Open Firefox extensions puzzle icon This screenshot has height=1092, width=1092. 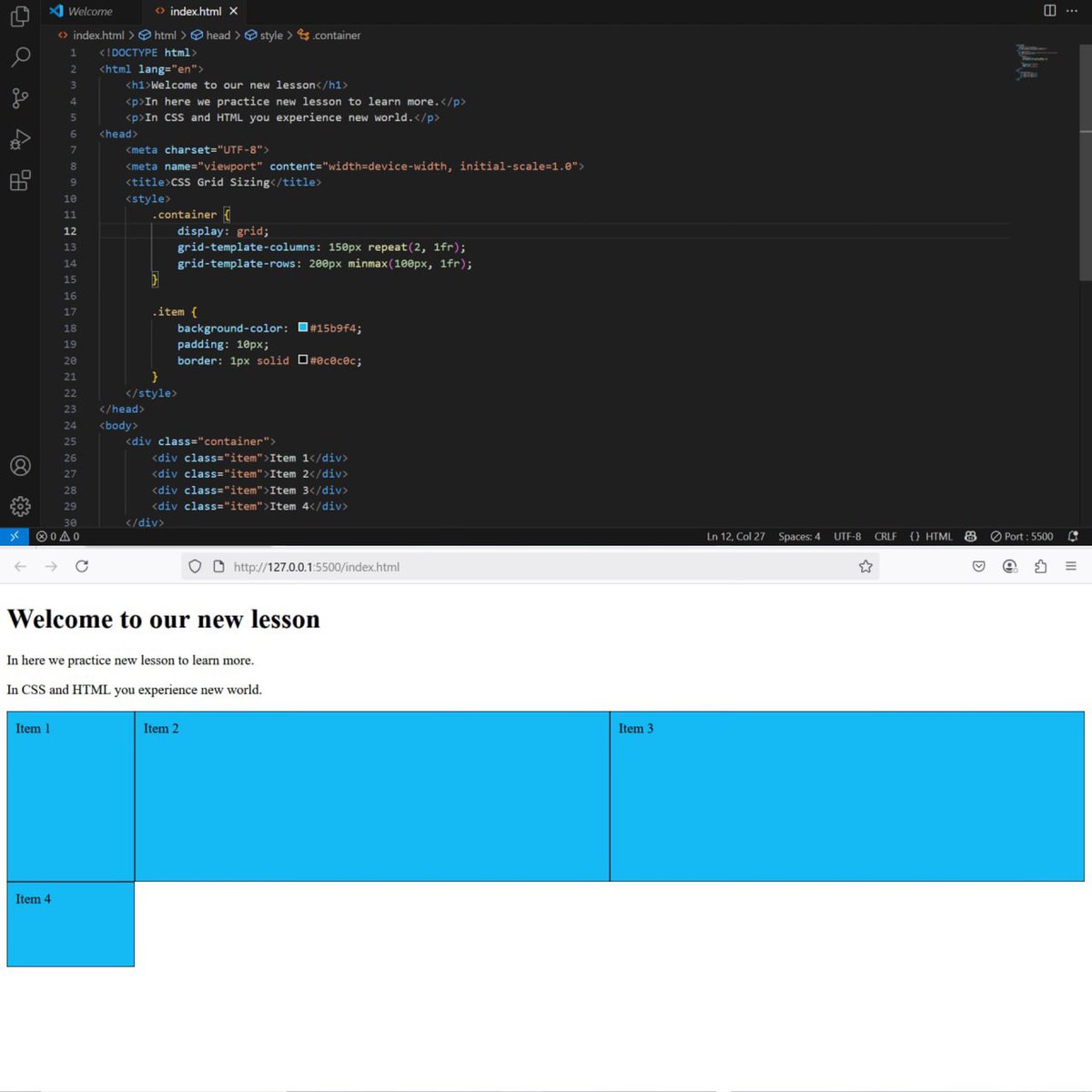[1040, 566]
